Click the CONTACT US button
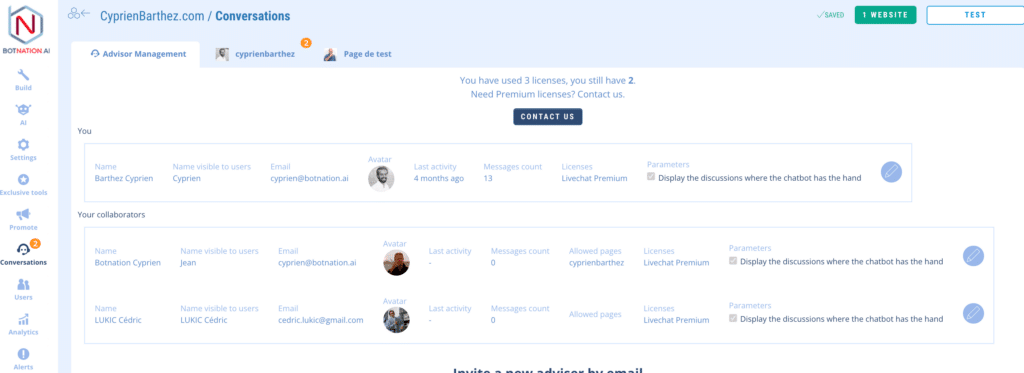The width and height of the screenshot is (1024, 373). [x=547, y=117]
